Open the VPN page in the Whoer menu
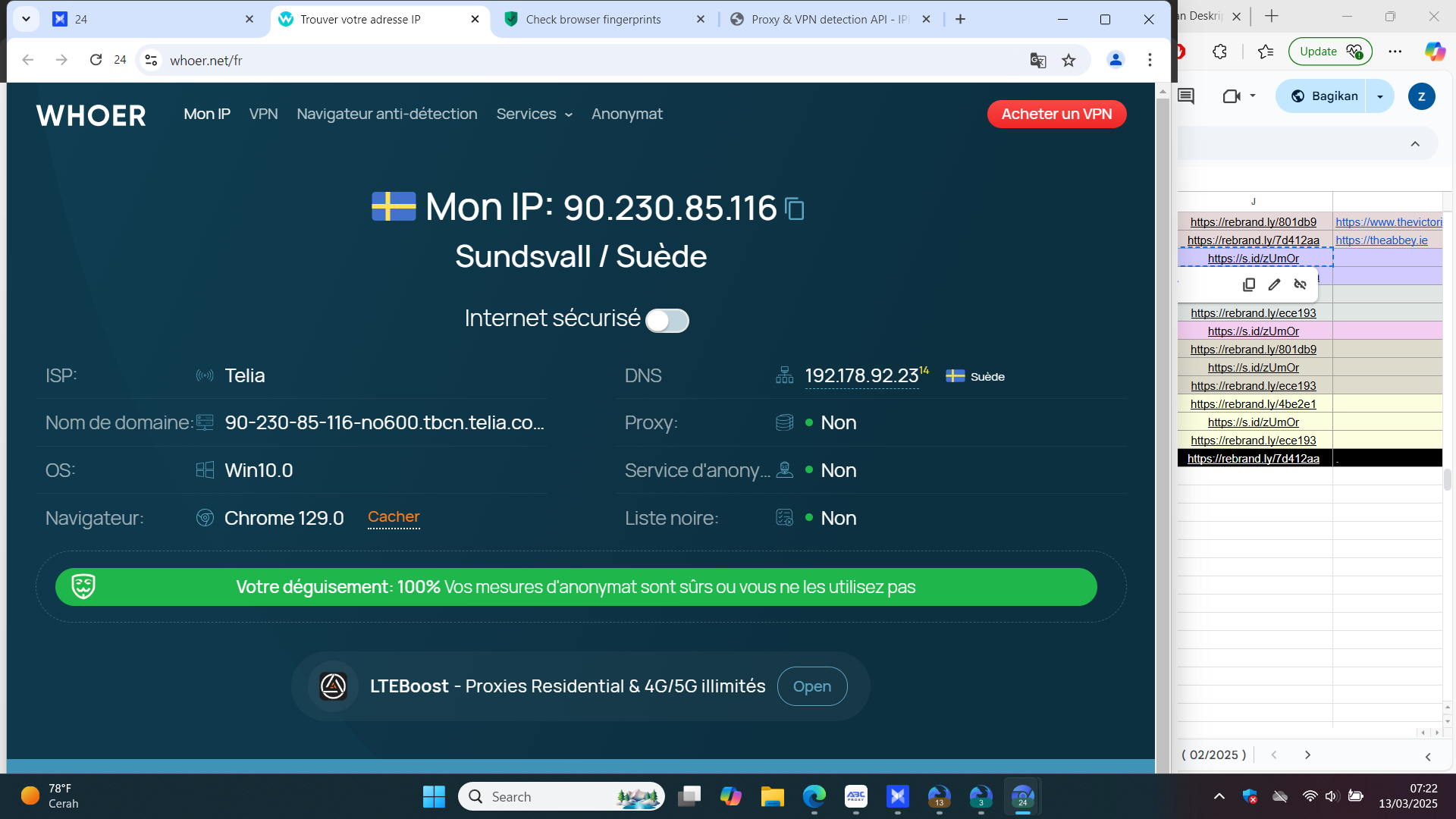The image size is (1456, 819). click(264, 115)
